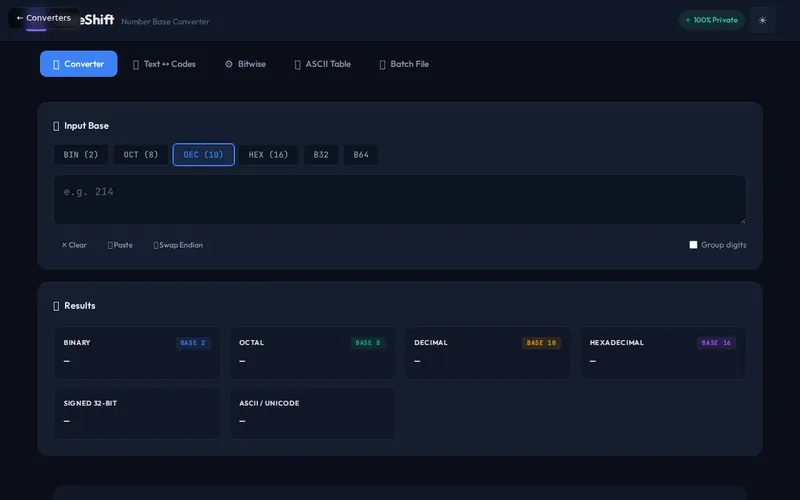Paste from clipboard into input

[120, 245]
